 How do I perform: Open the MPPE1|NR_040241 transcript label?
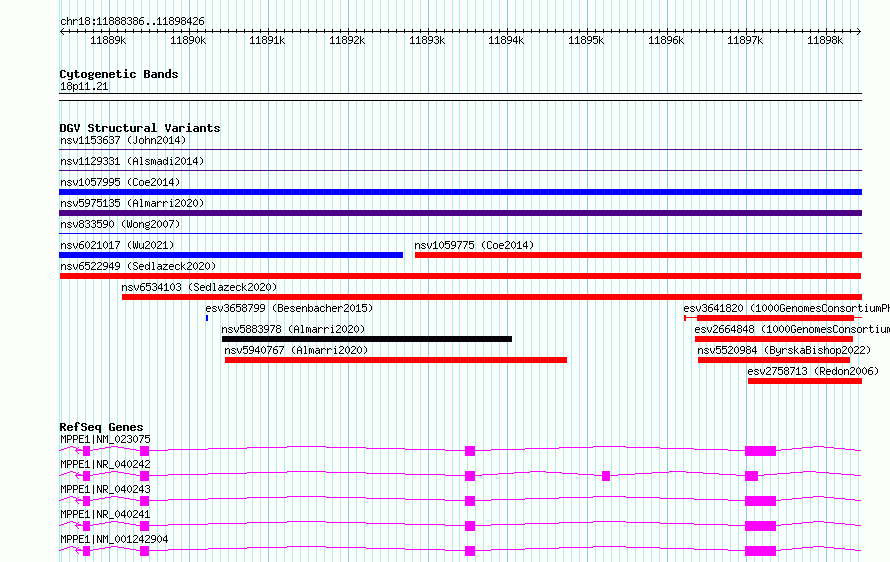click(x=106, y=514)
